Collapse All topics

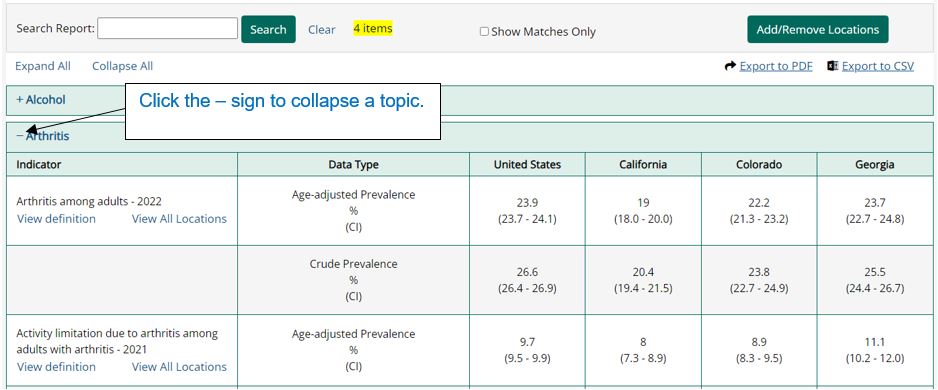122,66
